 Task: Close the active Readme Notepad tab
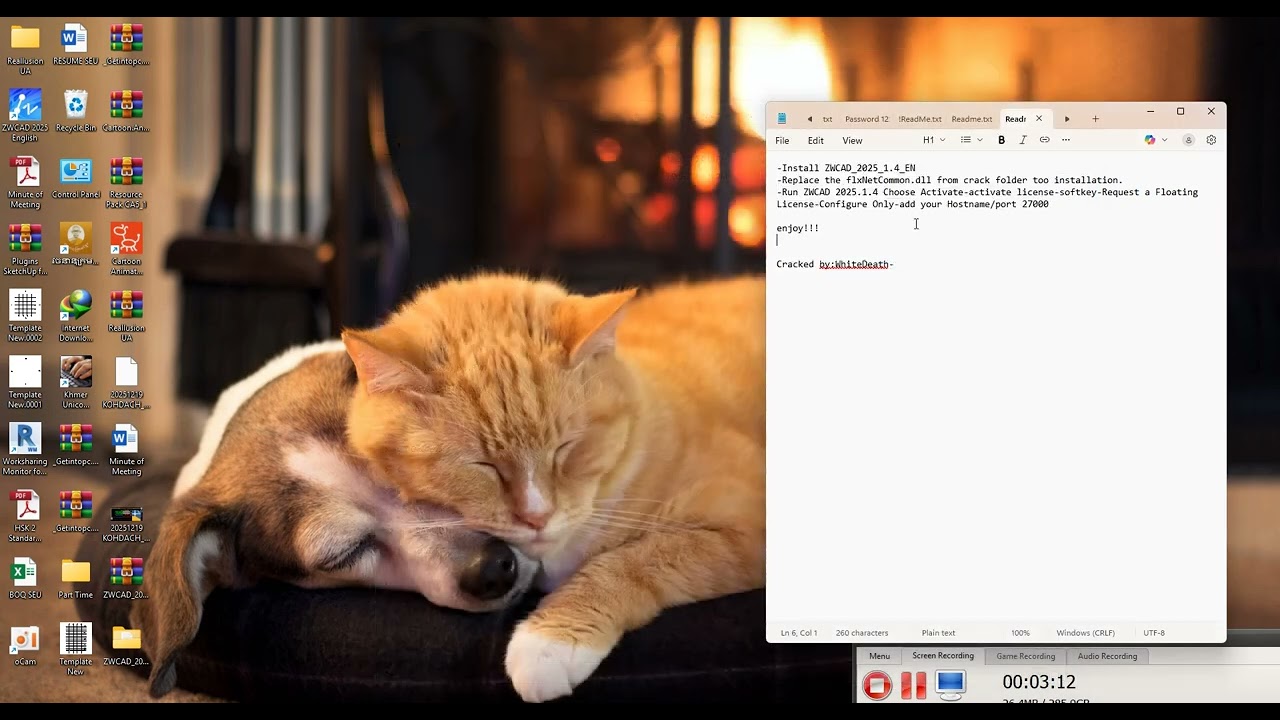(1038, 119)
